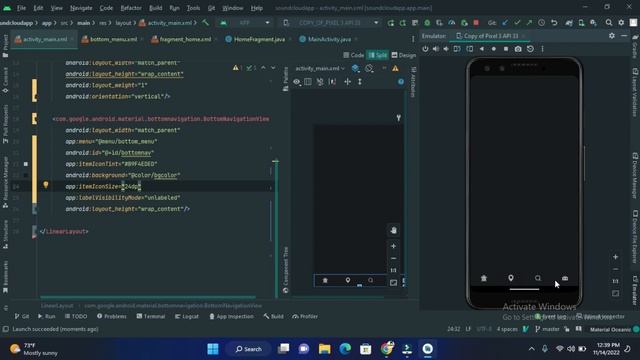Go to previous highlighted error arrow

[x=263, y=68]
